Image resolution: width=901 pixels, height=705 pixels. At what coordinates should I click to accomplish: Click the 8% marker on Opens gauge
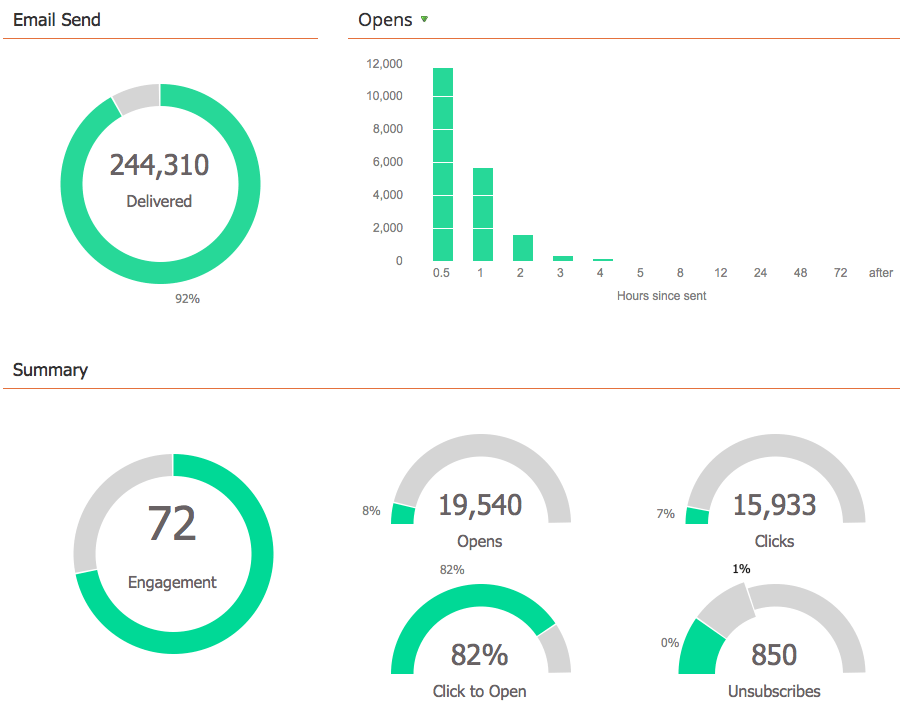tap(371, 512)
